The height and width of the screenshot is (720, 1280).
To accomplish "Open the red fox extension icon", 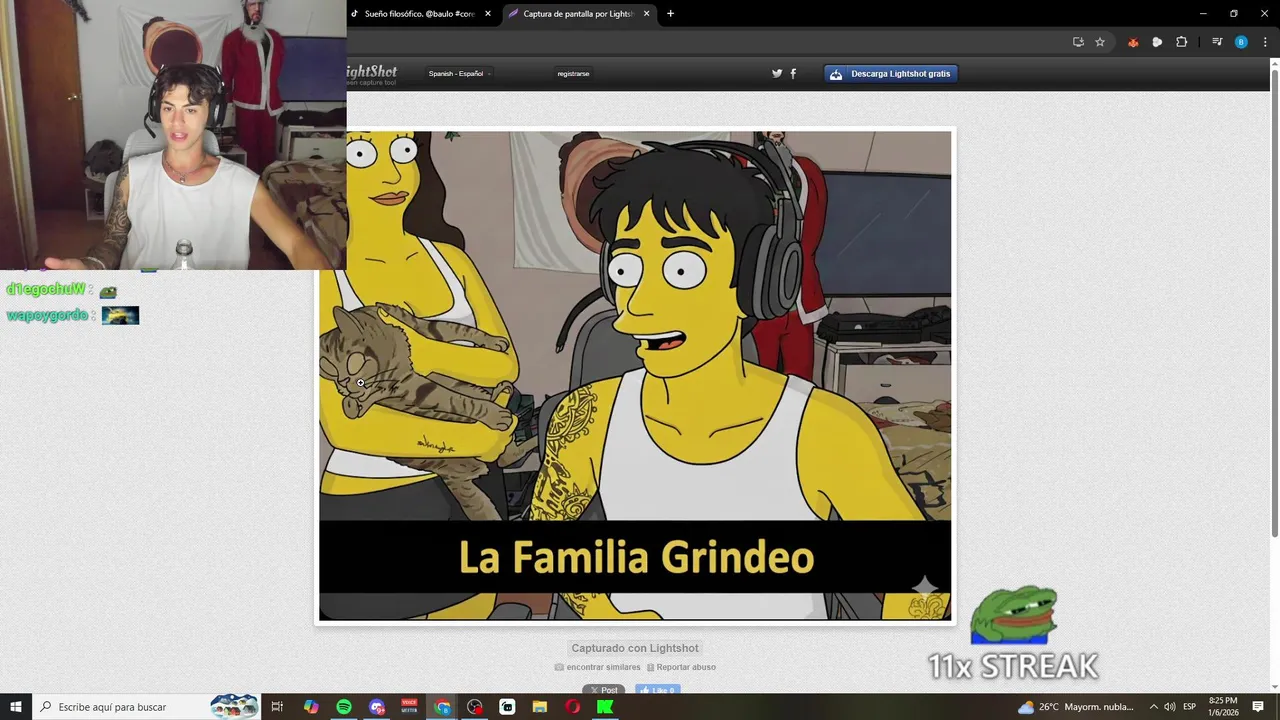I will pos(1133,42).
